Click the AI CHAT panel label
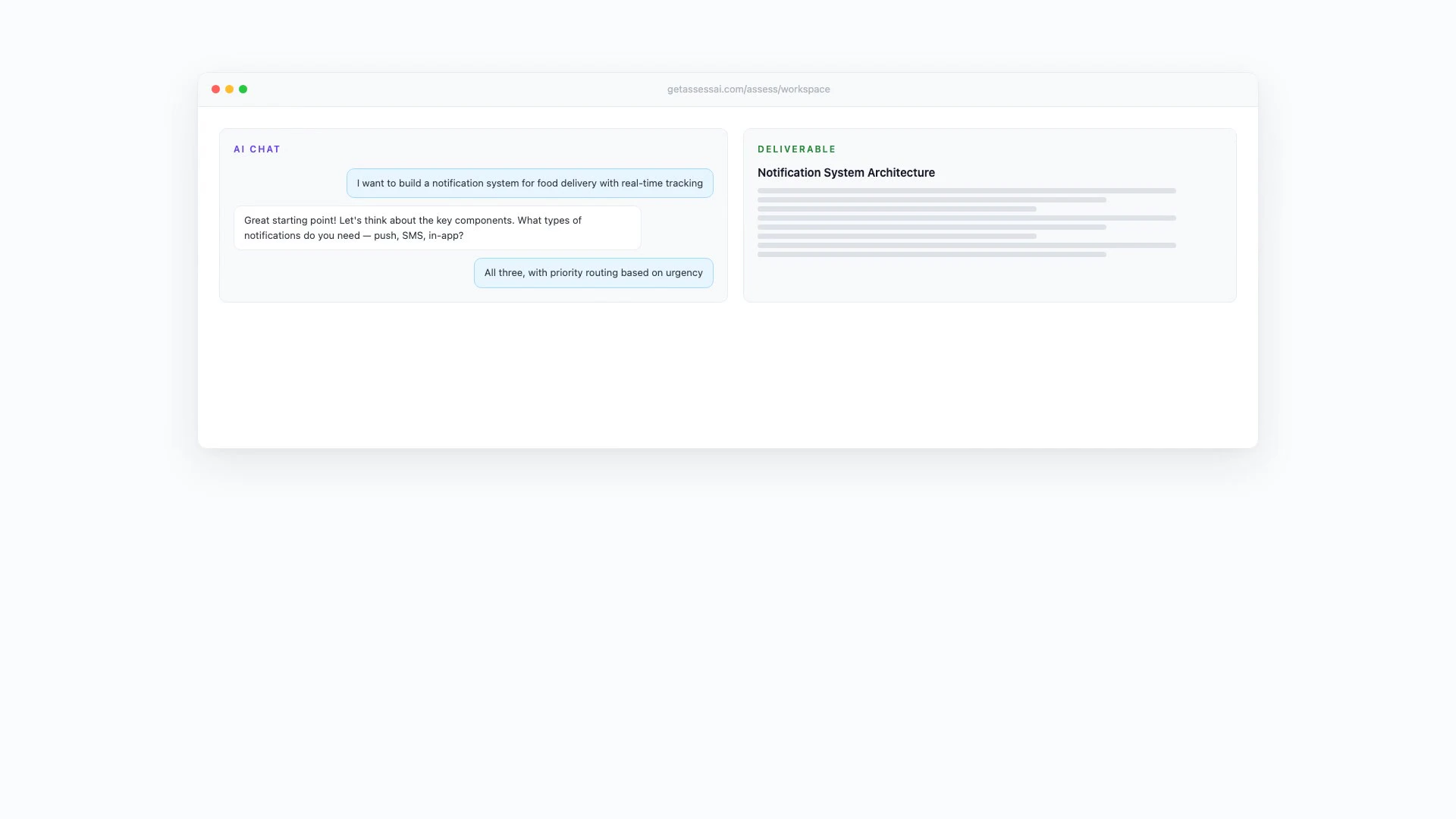This screenshot has height=819, width=1456. (256, 149)
